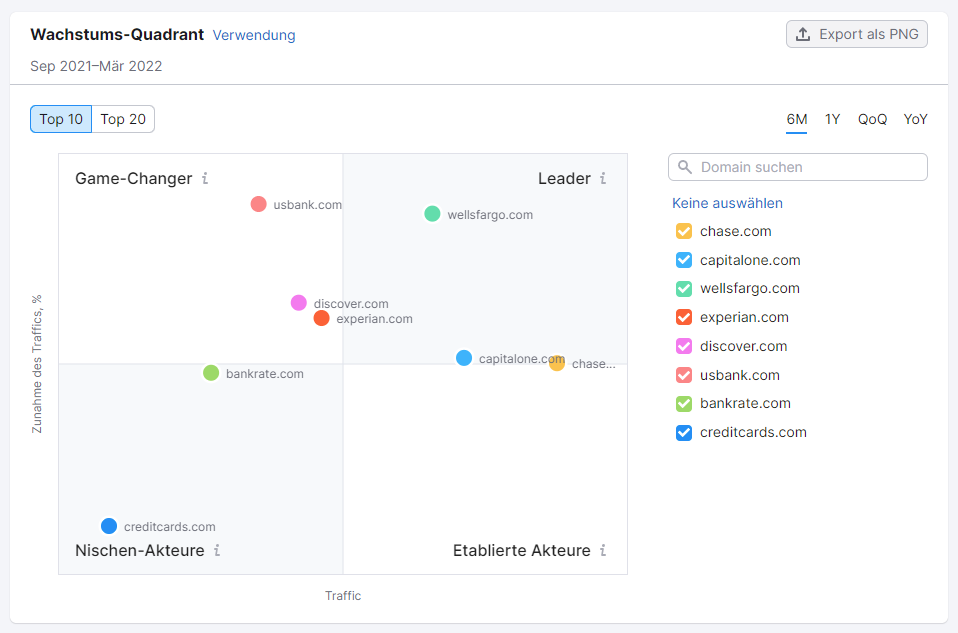Click the export arrow icon in Export als PNG
The image size is (958, 633).
pyautogui.click(x=803, y=33)
